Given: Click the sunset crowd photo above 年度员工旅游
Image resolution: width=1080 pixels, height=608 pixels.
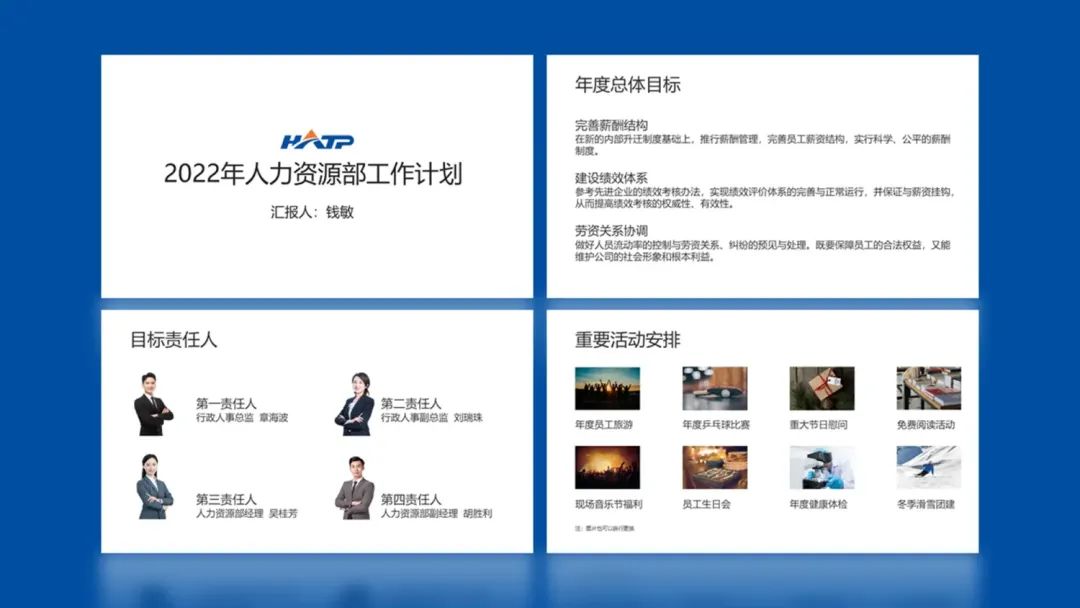Looking at the screenshot, I should coord(607,388).
